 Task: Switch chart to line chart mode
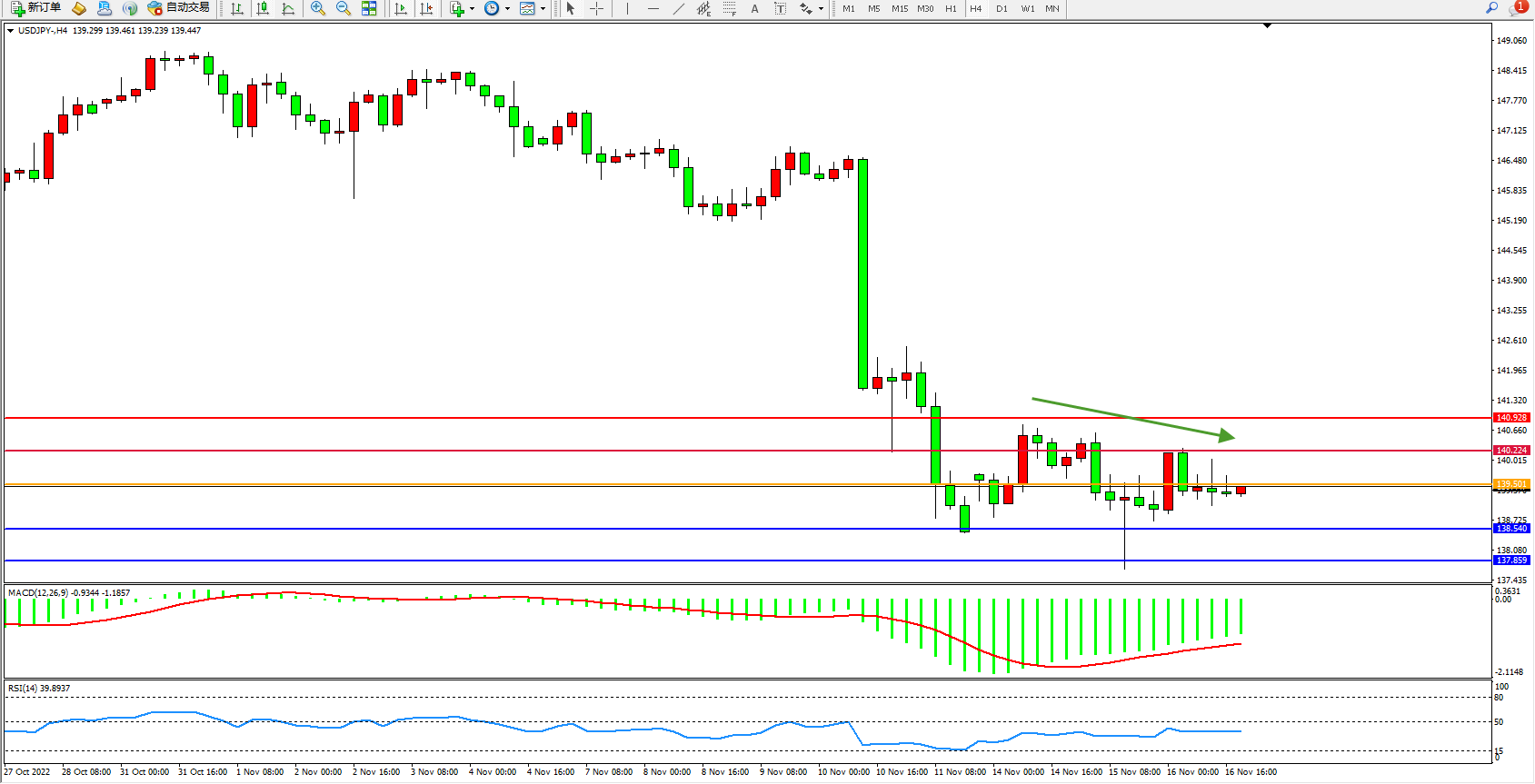pos(288,8)
